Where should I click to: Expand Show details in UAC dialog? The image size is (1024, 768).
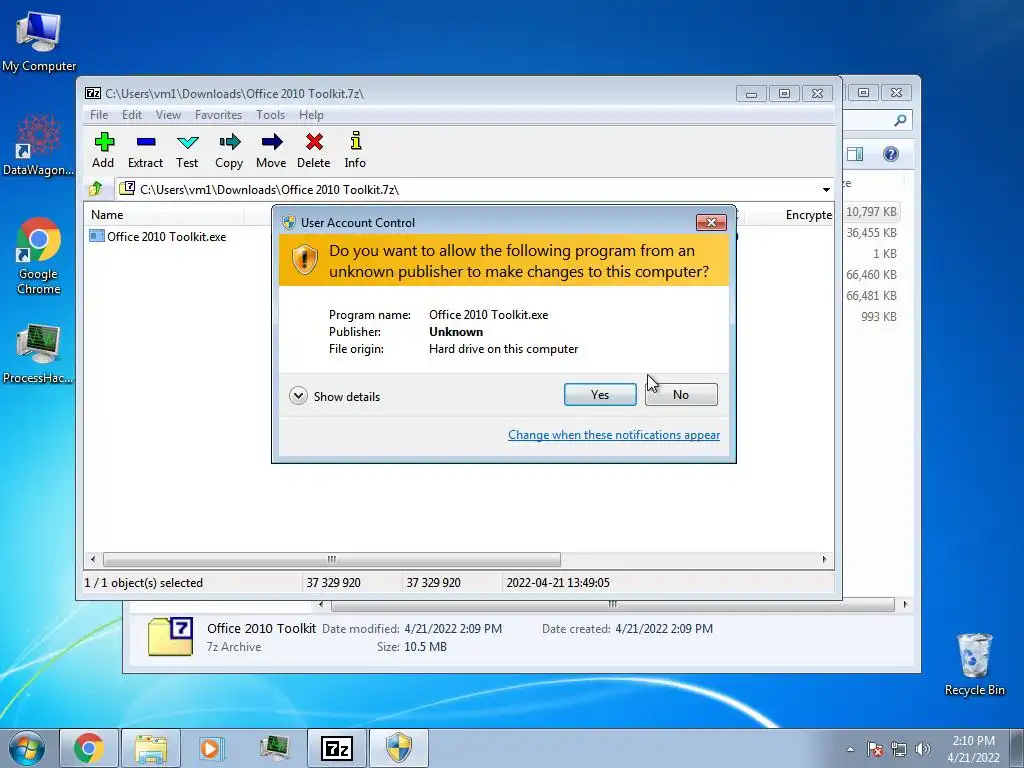coord(334,396)
